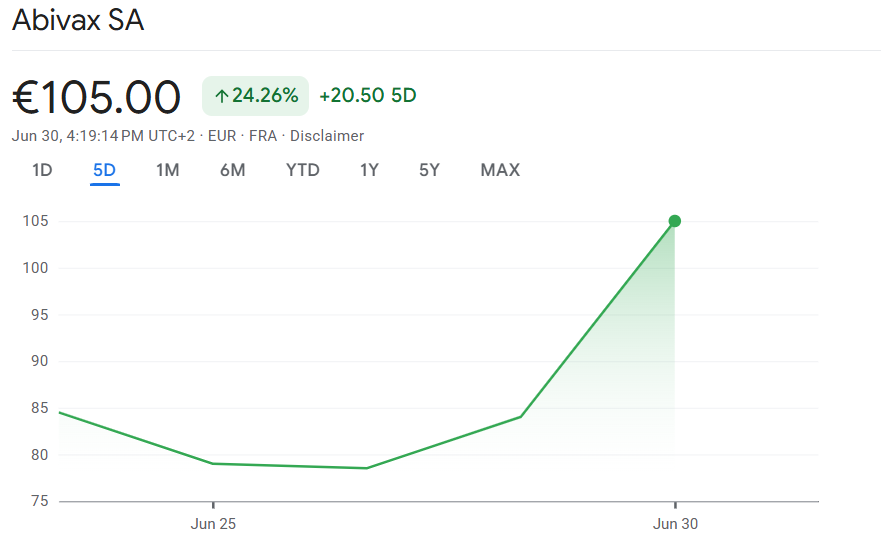The width and height of the screenshot is (881, 538).
Task: Switch to the 6M time range
Action: coord(233,170)
